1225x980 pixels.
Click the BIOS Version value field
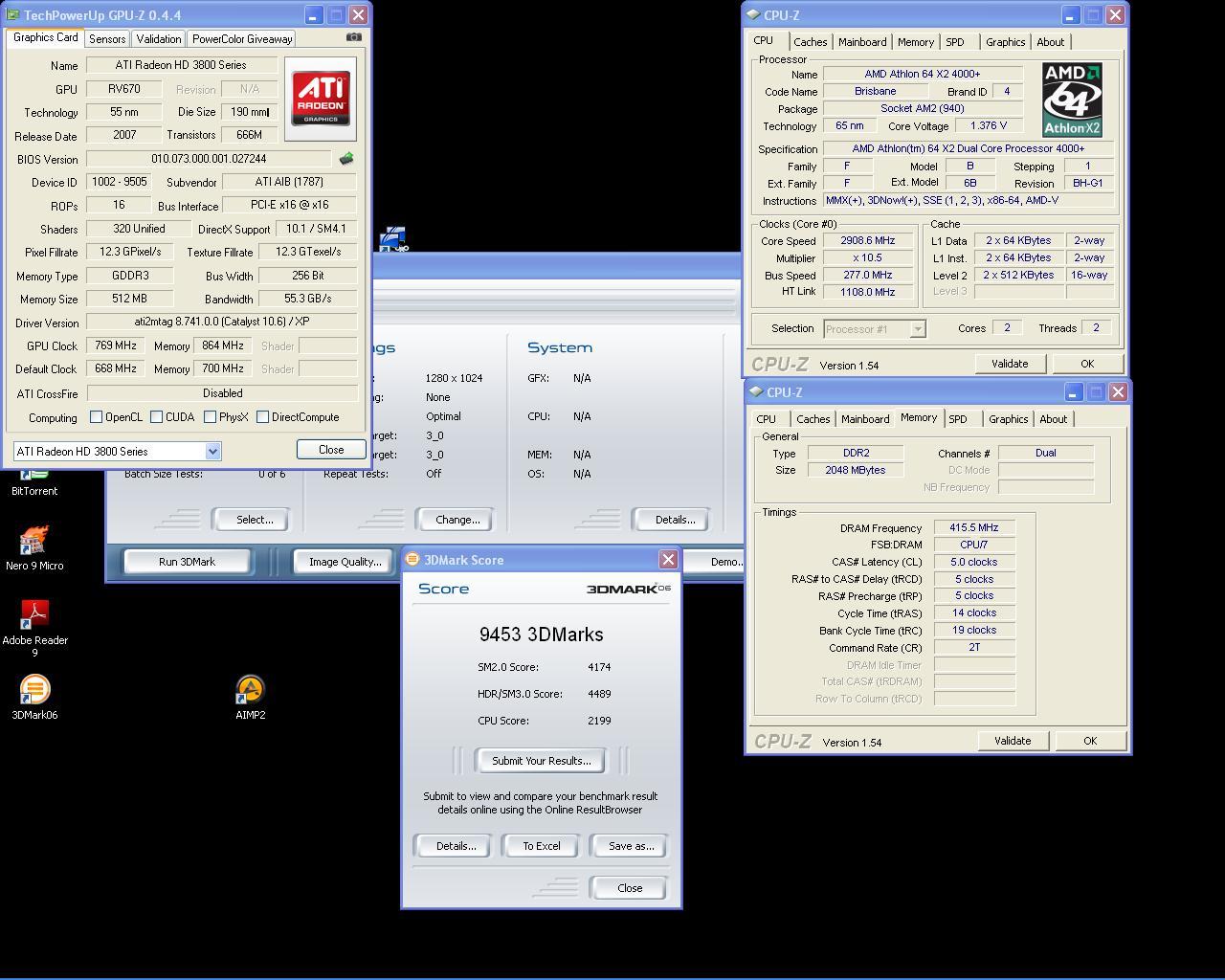pyautogui.click(x=209, y=159)
